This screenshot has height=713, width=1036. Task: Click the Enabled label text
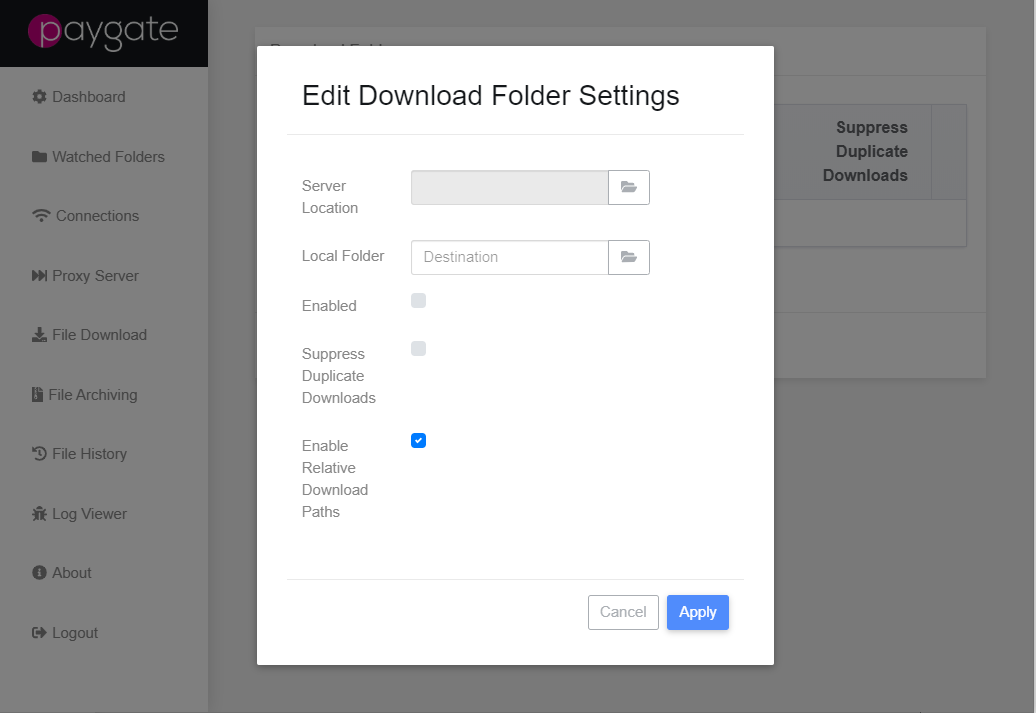[329, 306]
